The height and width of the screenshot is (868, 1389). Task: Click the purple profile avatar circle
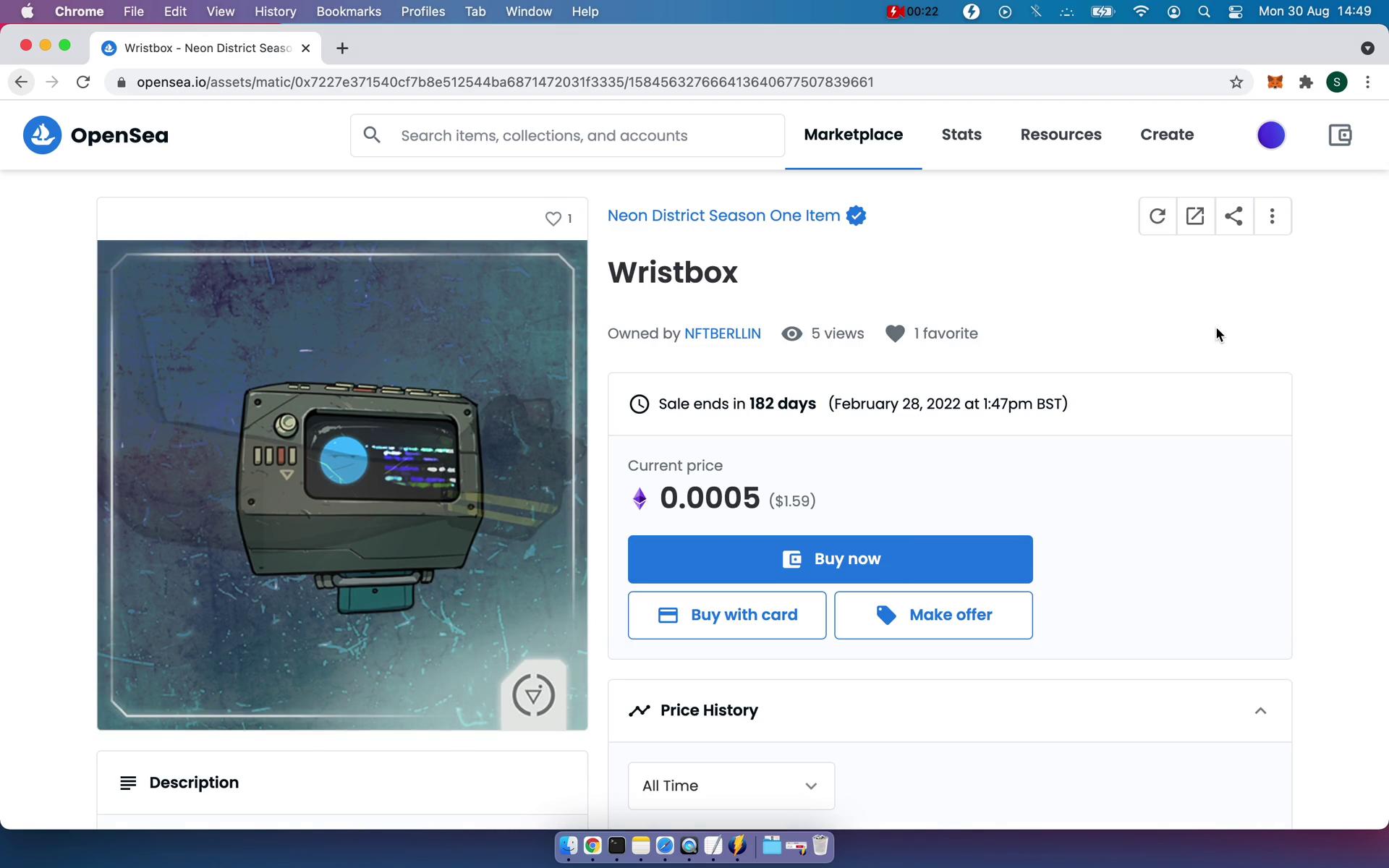pos(1271,135)
